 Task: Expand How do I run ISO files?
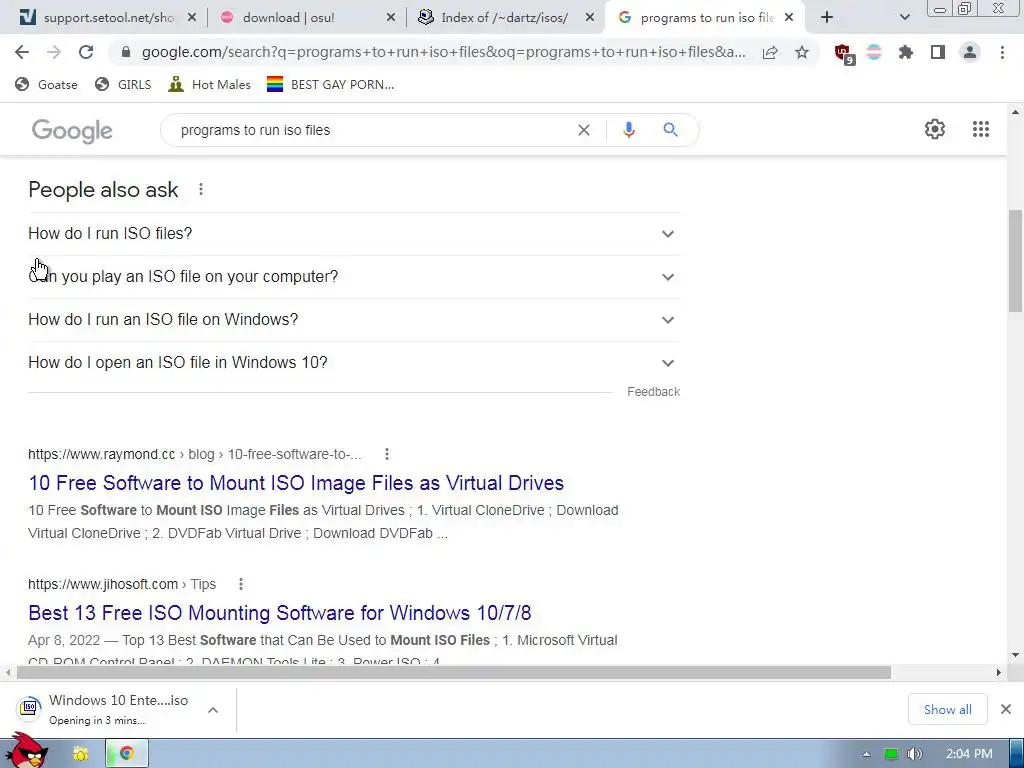[354, 234]
